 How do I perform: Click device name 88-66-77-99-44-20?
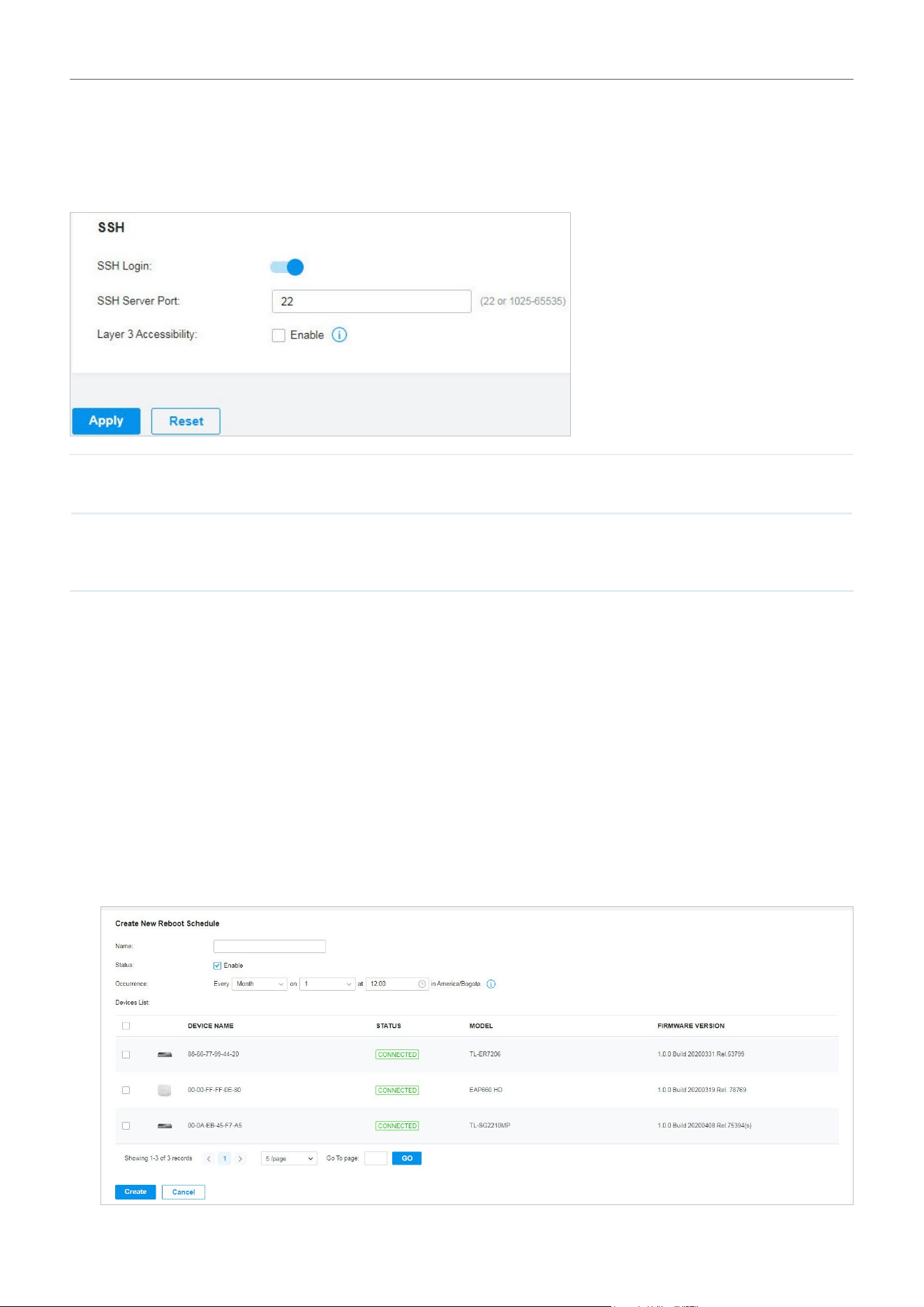pyautogui.click(x=214, y=1054)
